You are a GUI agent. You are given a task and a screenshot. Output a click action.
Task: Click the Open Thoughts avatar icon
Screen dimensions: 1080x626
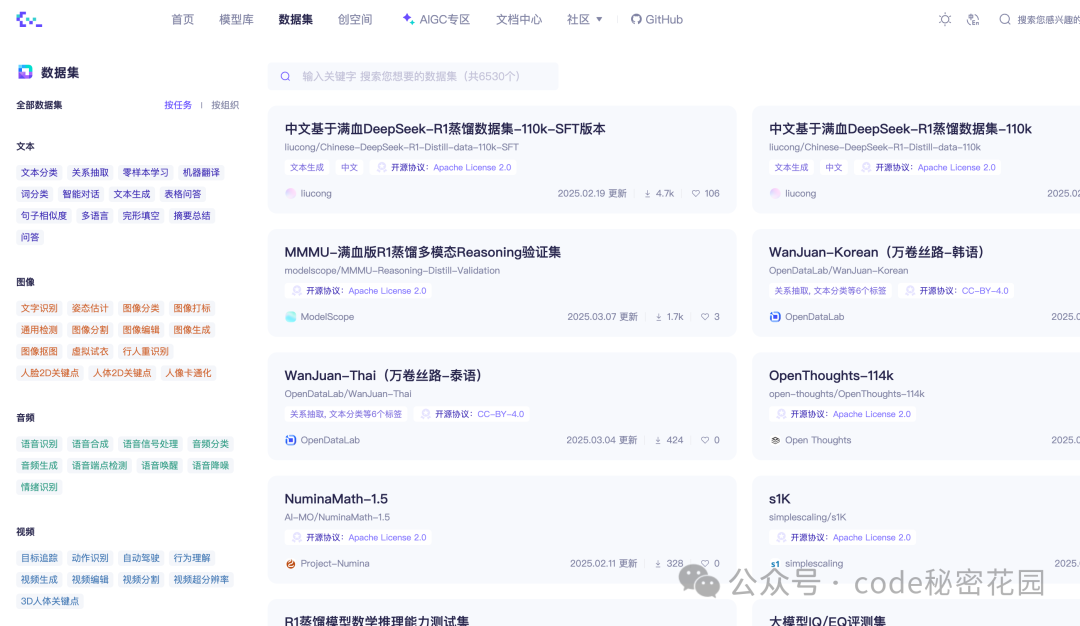pos(775,440)
